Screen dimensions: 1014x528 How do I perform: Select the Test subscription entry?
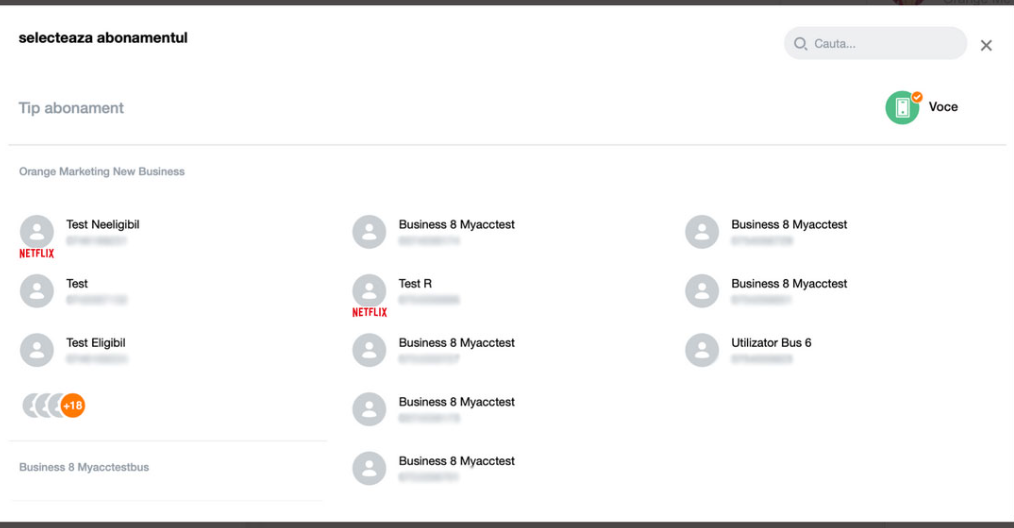(x=77, y=284)
